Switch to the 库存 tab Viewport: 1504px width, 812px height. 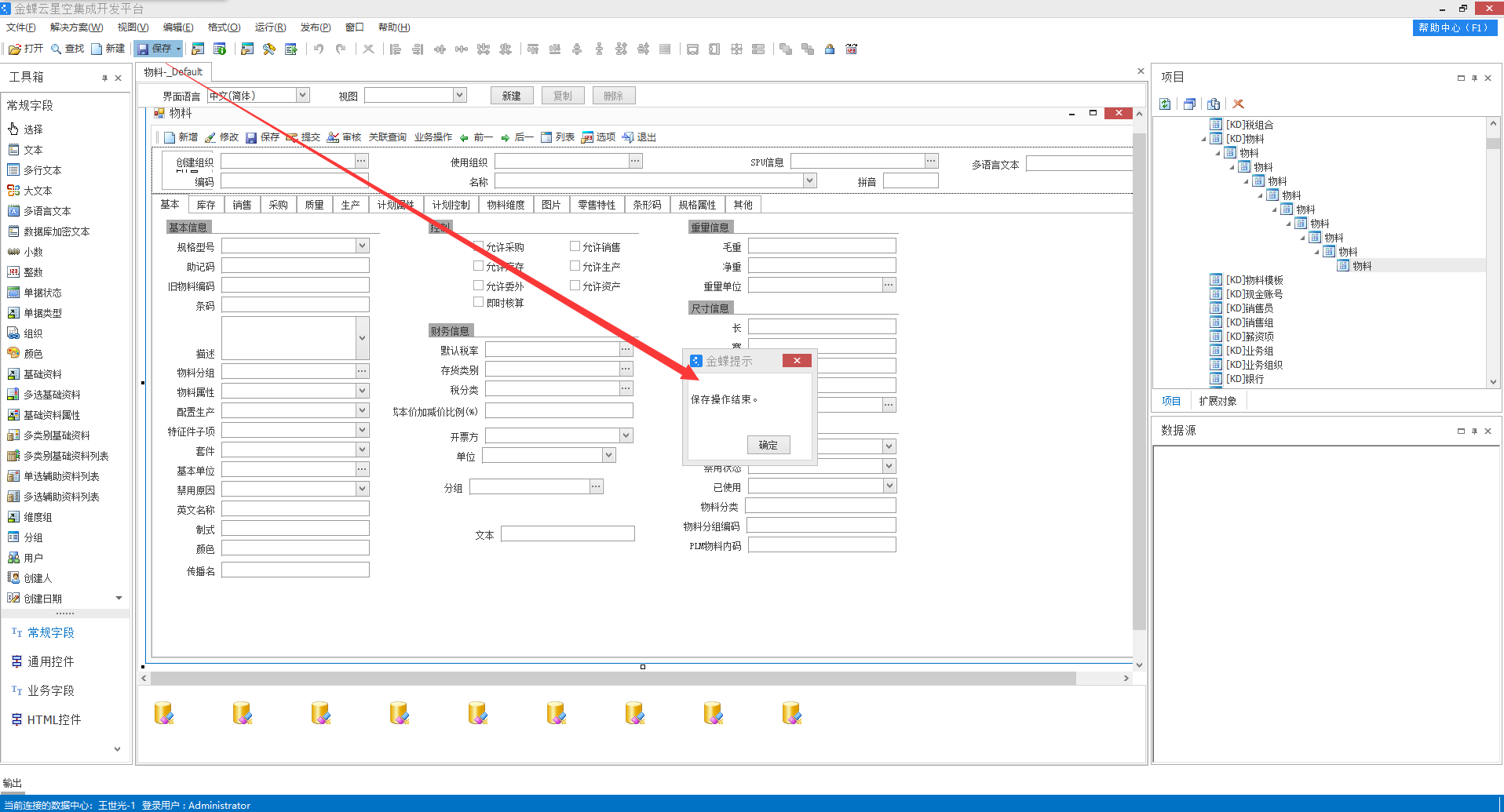pyautogui.click(x=206, y=205)
